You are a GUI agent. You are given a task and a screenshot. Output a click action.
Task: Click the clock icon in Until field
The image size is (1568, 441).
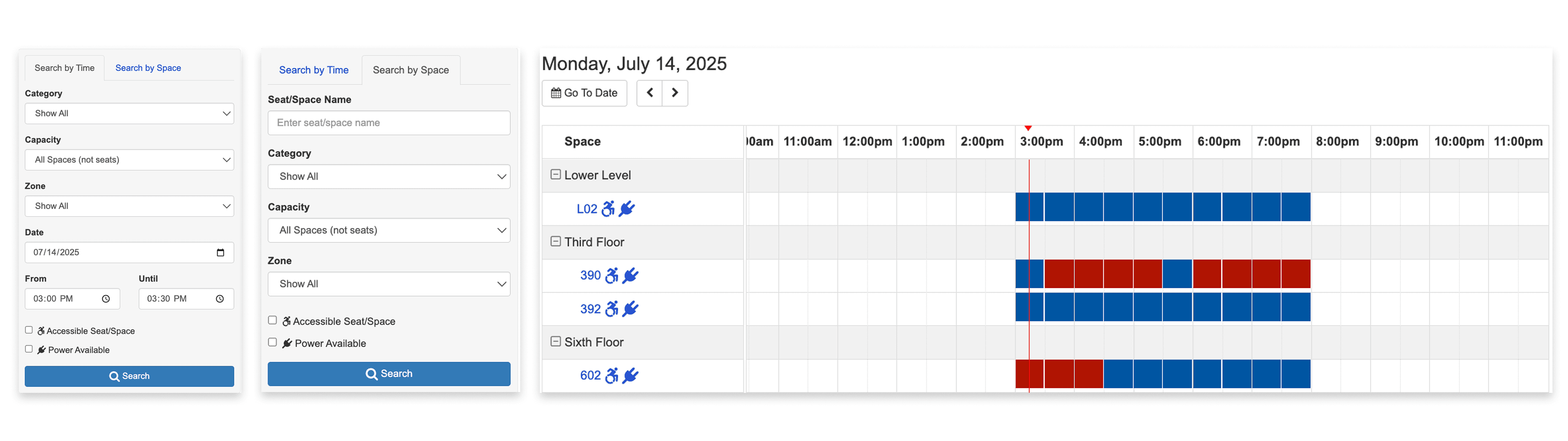[x=220, y=299]
